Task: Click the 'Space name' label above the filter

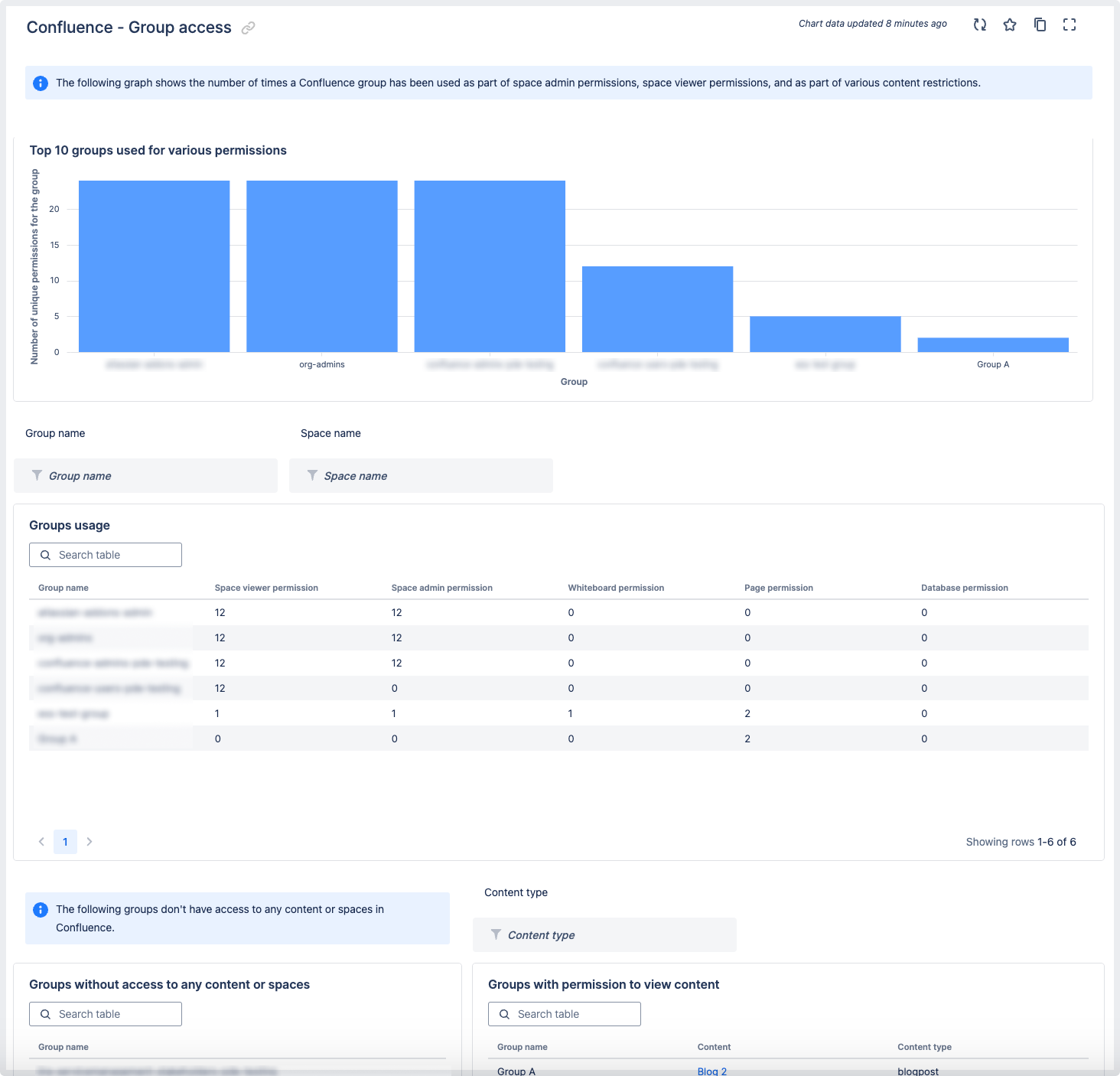Action: pyautogui.click(x=330, y=433)
